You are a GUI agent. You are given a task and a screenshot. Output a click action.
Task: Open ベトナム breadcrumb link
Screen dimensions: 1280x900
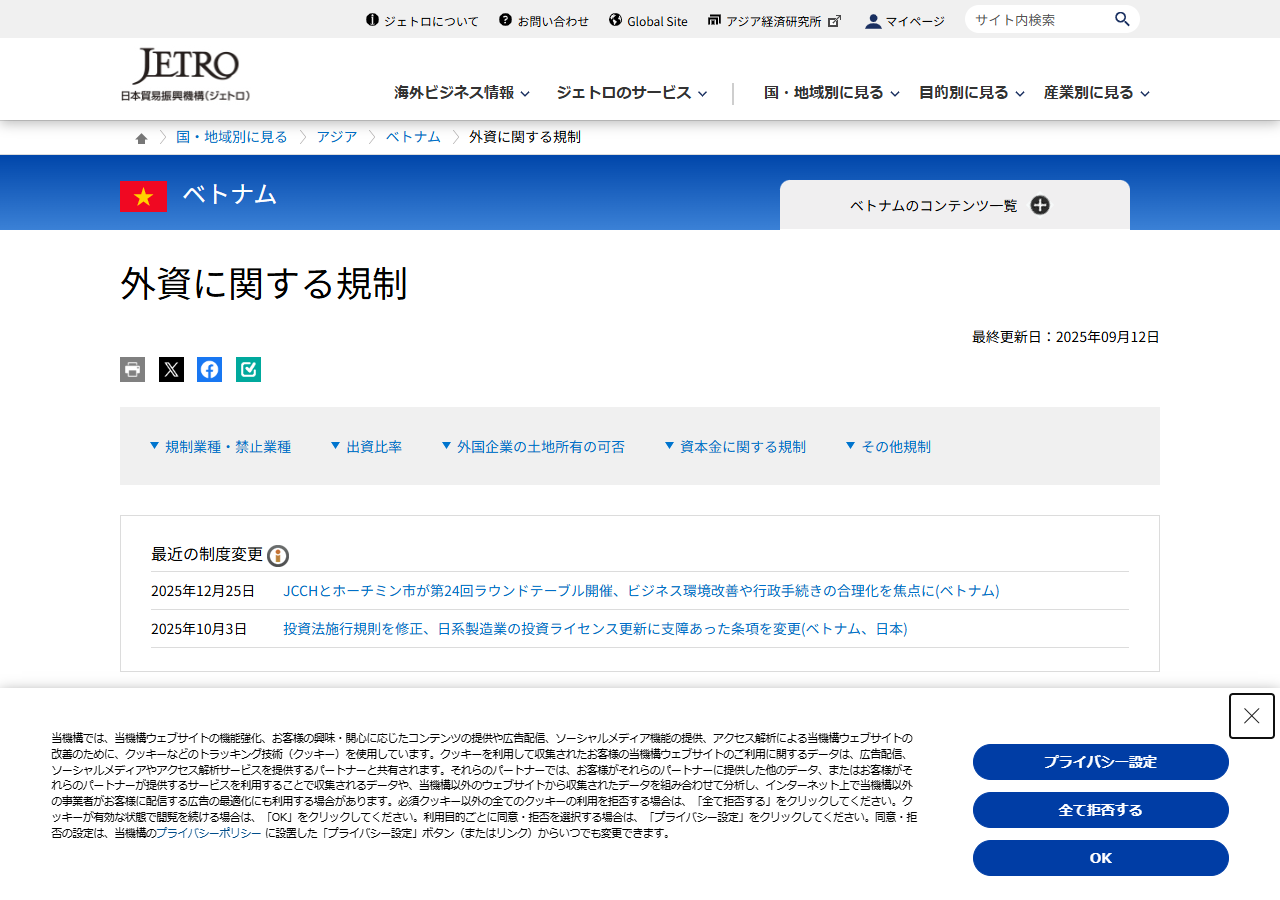[x=413, y=137]
